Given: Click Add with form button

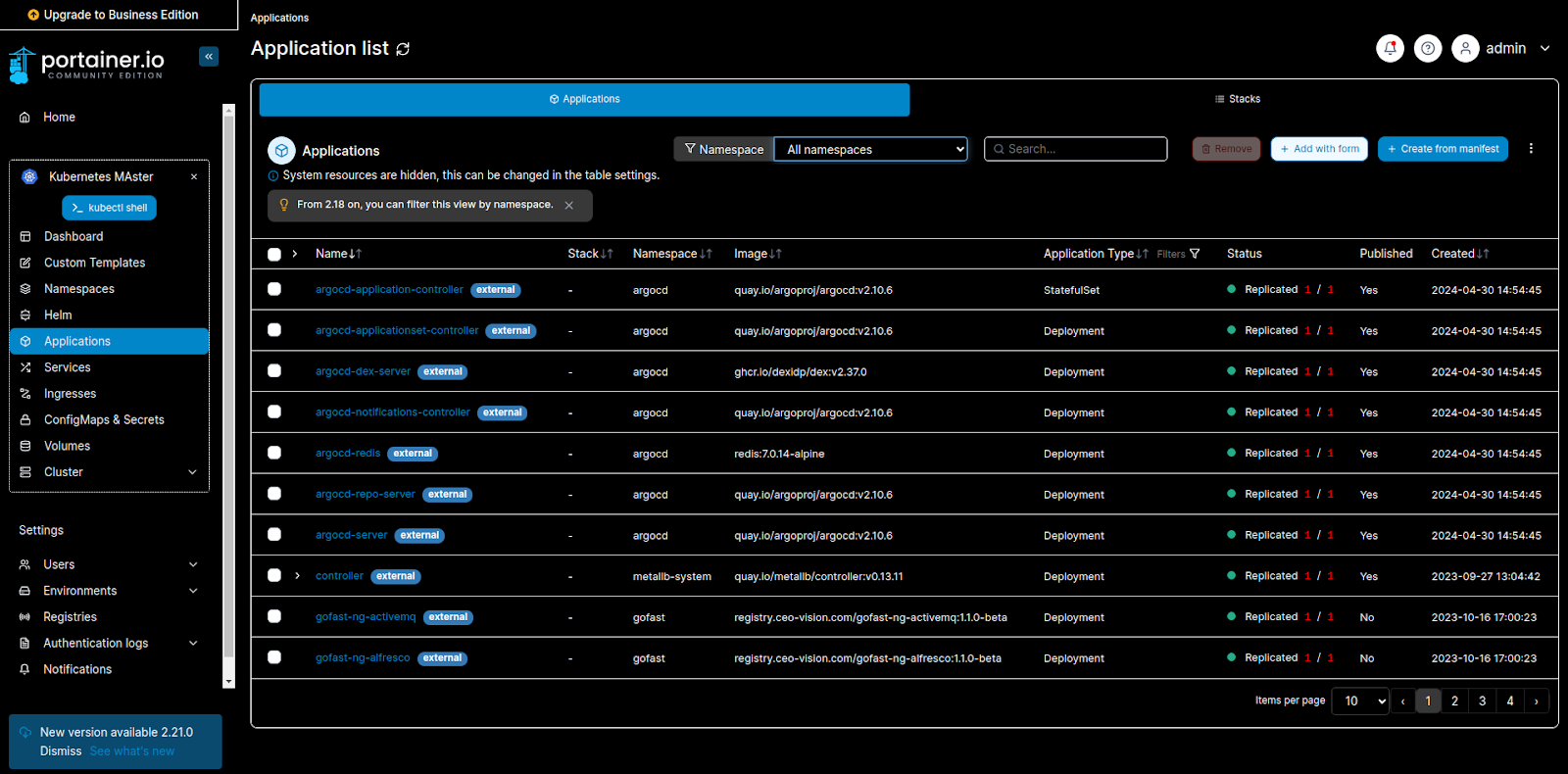Looking at the screenshot, I should [x=1319, y=149].
